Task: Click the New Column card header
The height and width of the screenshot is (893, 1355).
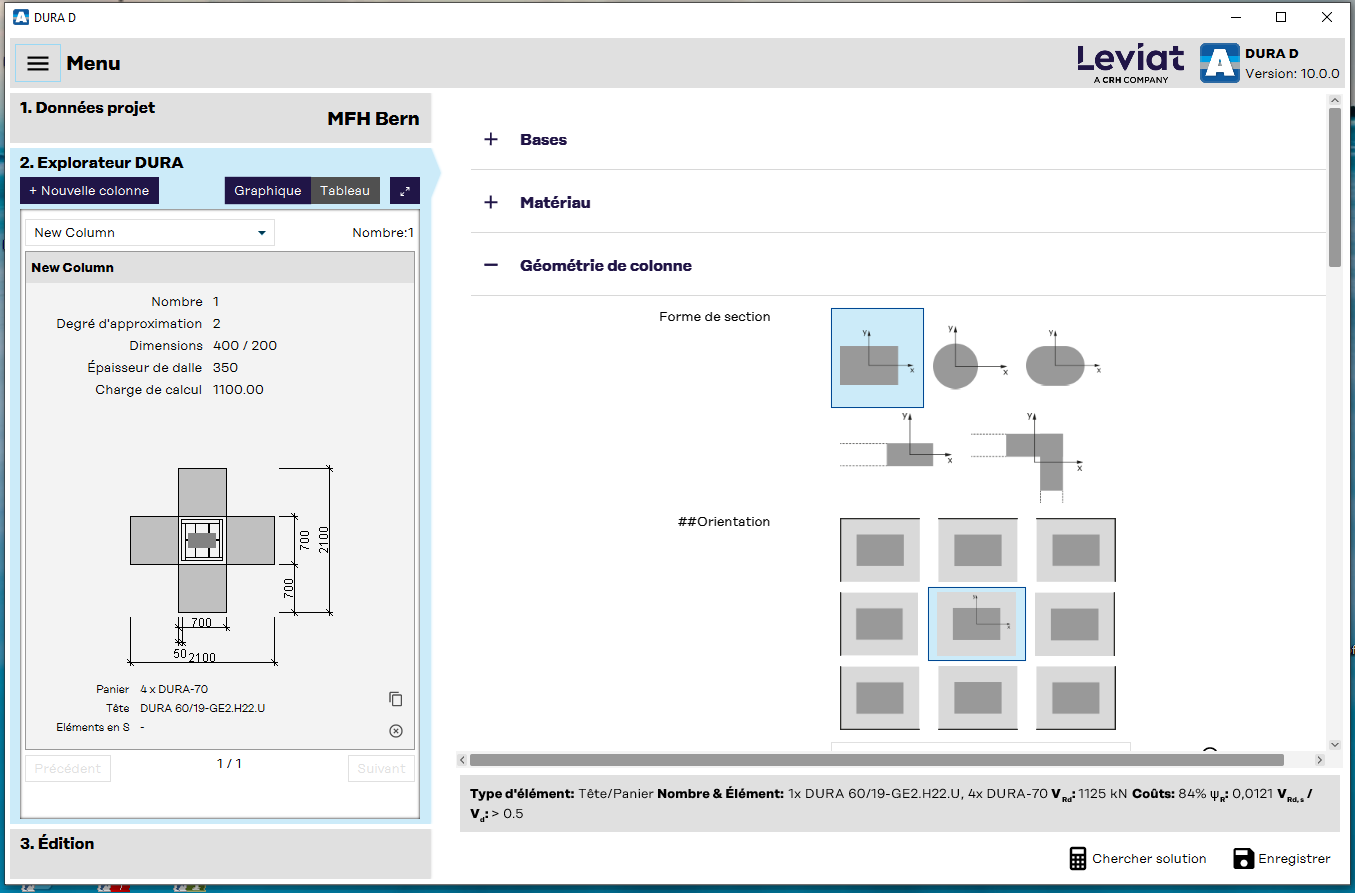Action: click(x=219, y=267)
